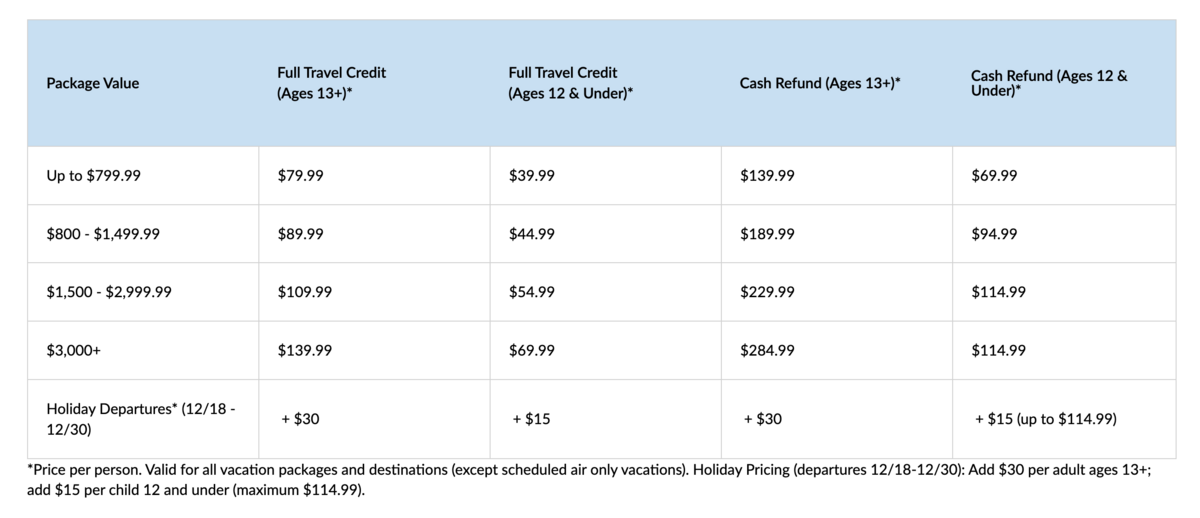Click the $800 - $1,499.99 package row

[603, 234]
